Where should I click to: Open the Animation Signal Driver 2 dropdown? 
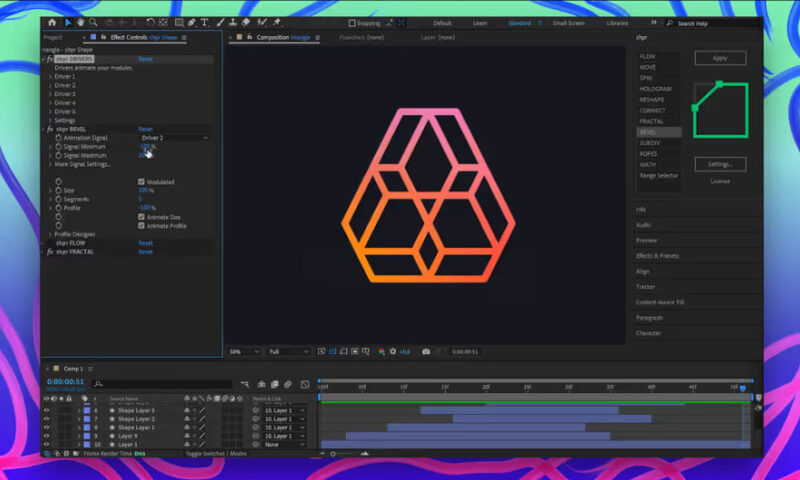click(x=174, y=137)
